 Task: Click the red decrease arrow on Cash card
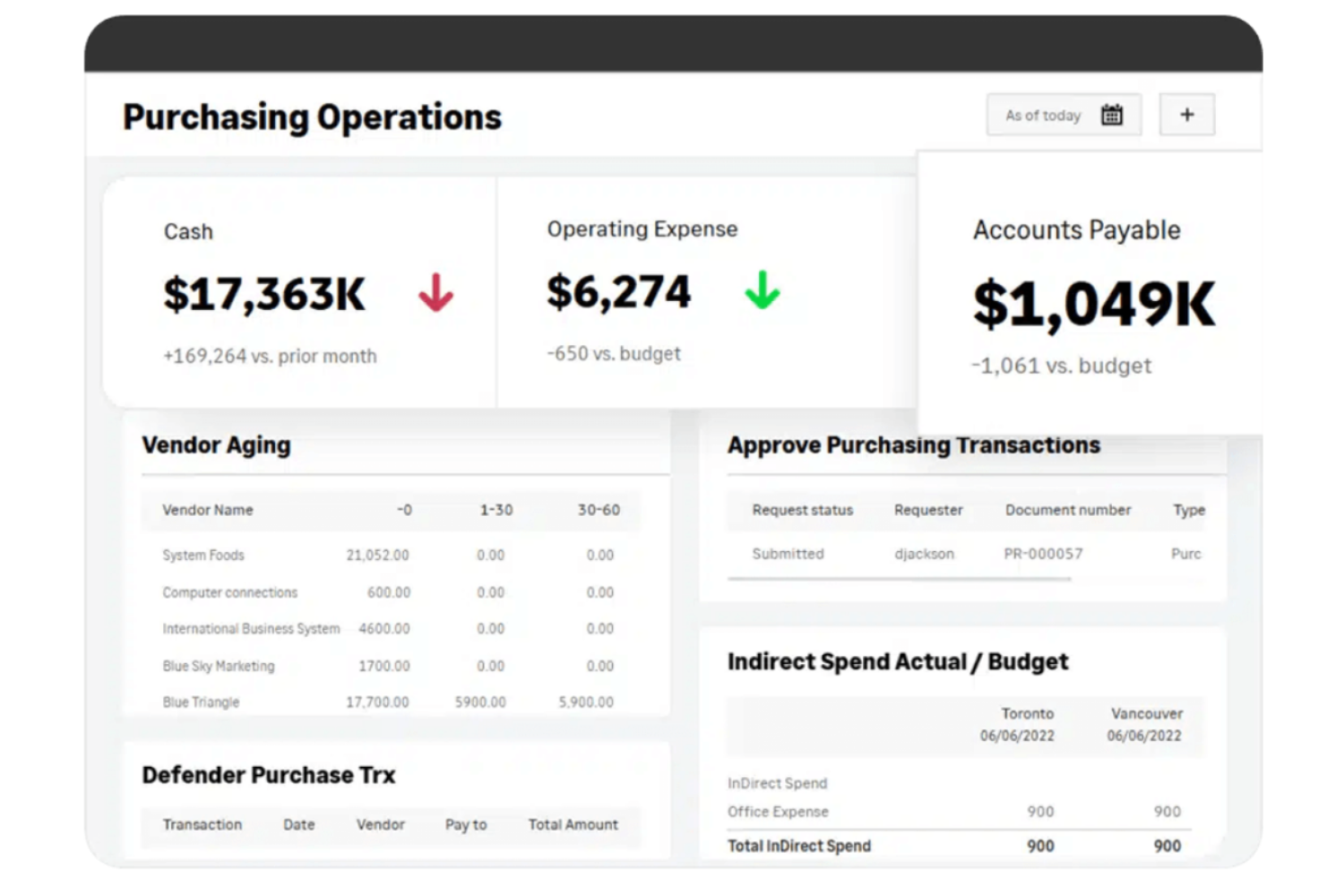point(436,291)
